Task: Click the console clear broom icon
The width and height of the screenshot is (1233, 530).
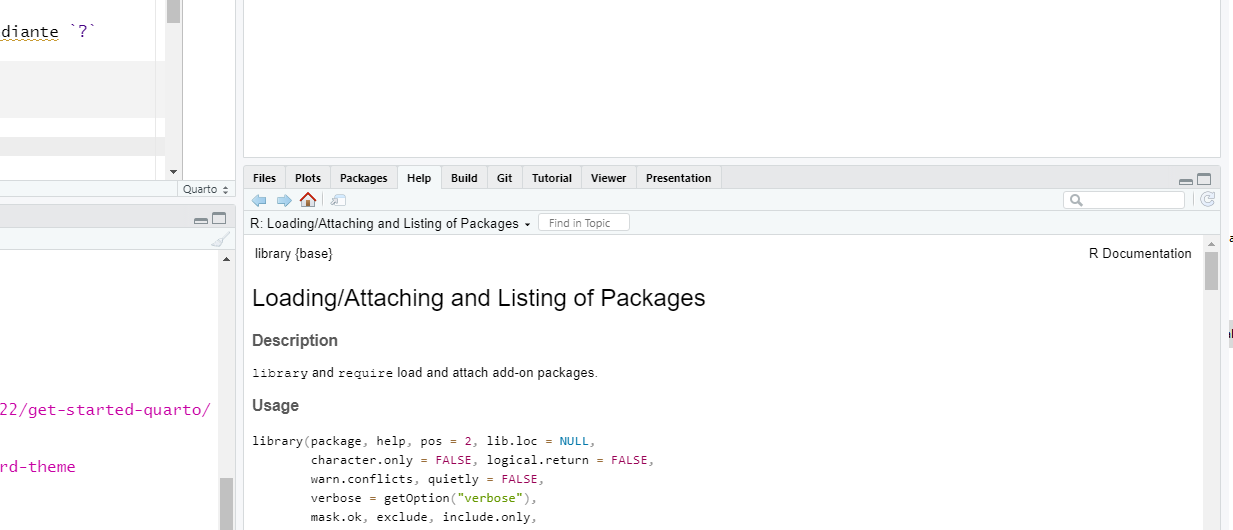Action: (x=220, y=241)
